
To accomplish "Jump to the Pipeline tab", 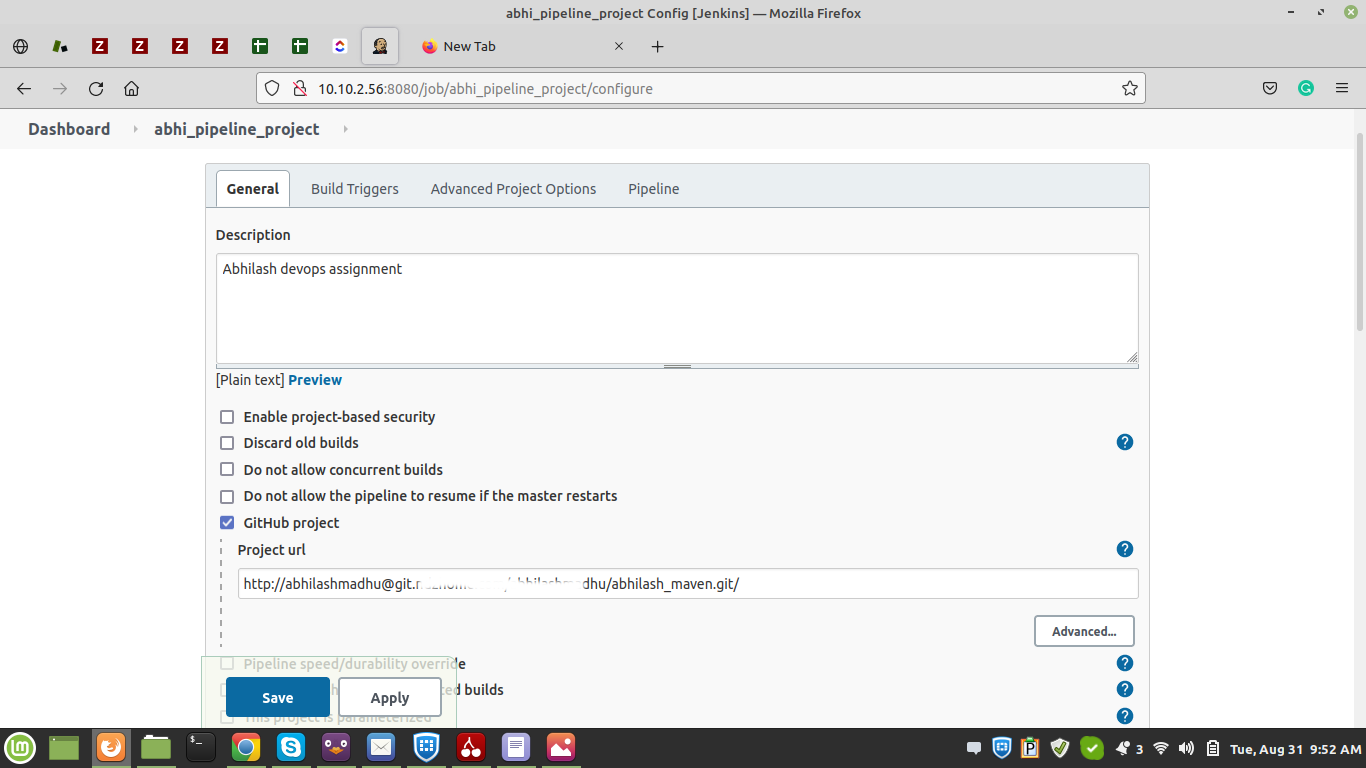I will coord(654,188).
